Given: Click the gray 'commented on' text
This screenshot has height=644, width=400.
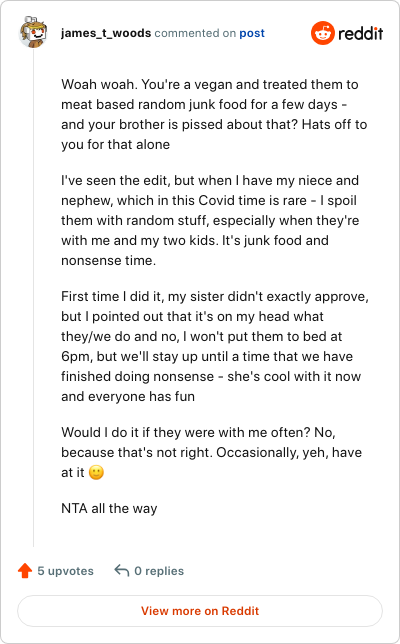Looking at the screenshot, I should tap(195, 33).
